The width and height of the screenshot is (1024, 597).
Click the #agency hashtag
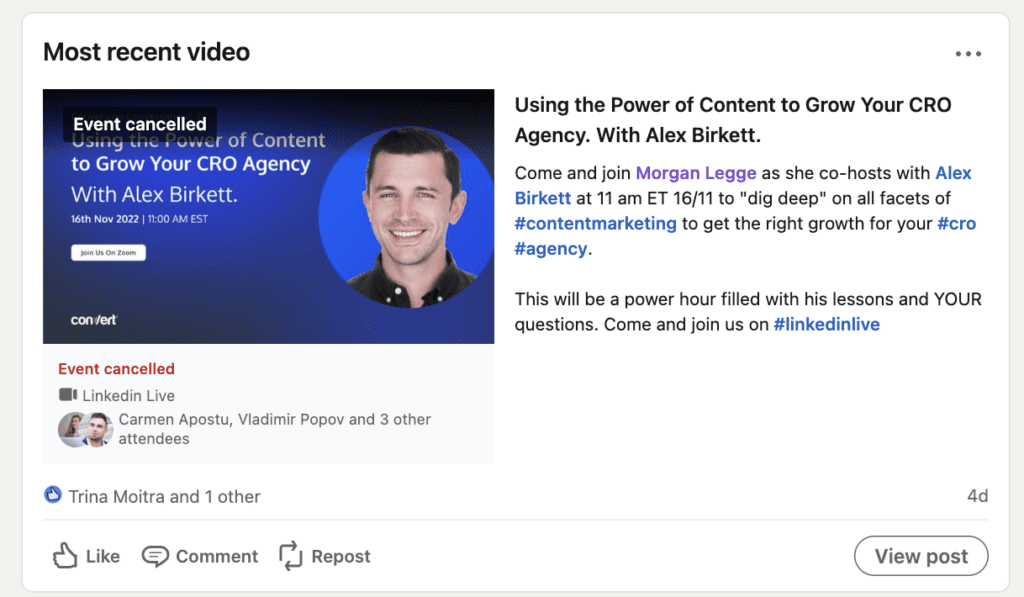551,249
